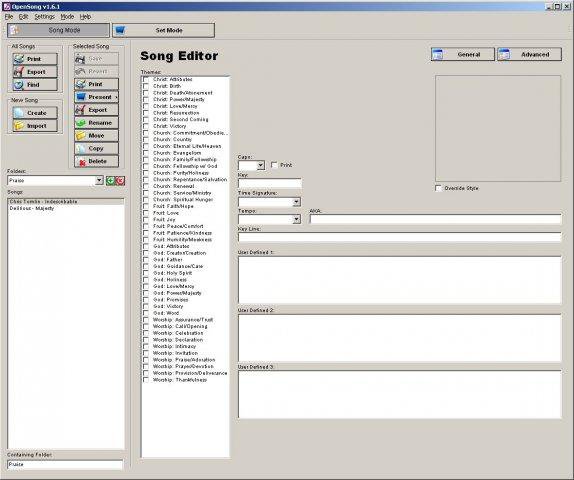Screen dimensions: 574x480
Task: Click the Present button under Selected Song
Action: coord(97,97)
